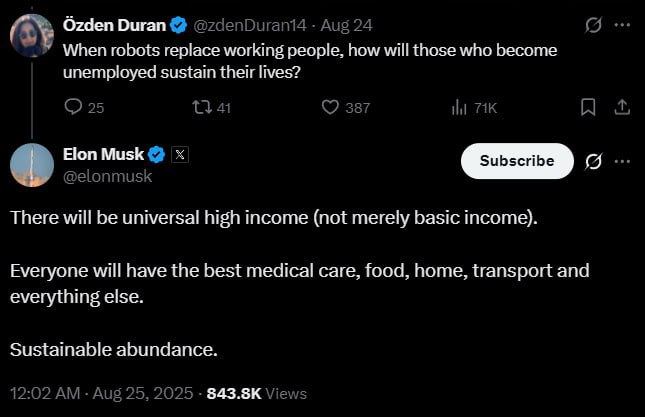Subscribe to Elon Musk

coord(516,161)
